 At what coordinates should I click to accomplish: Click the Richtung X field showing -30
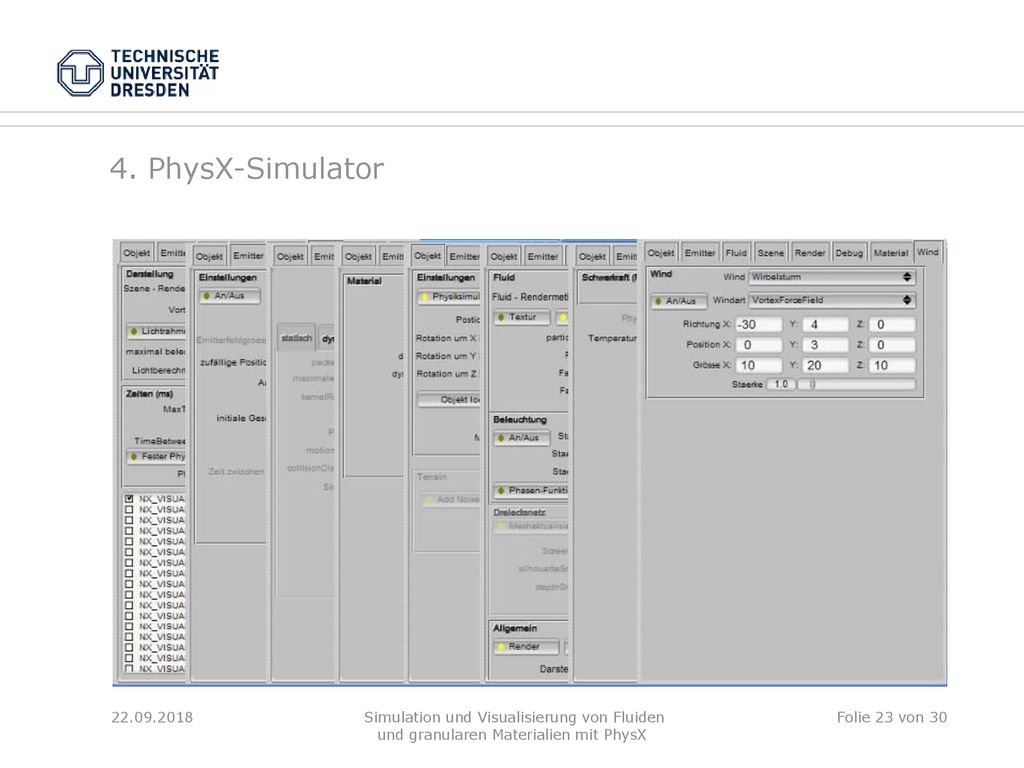pos(758,325)
